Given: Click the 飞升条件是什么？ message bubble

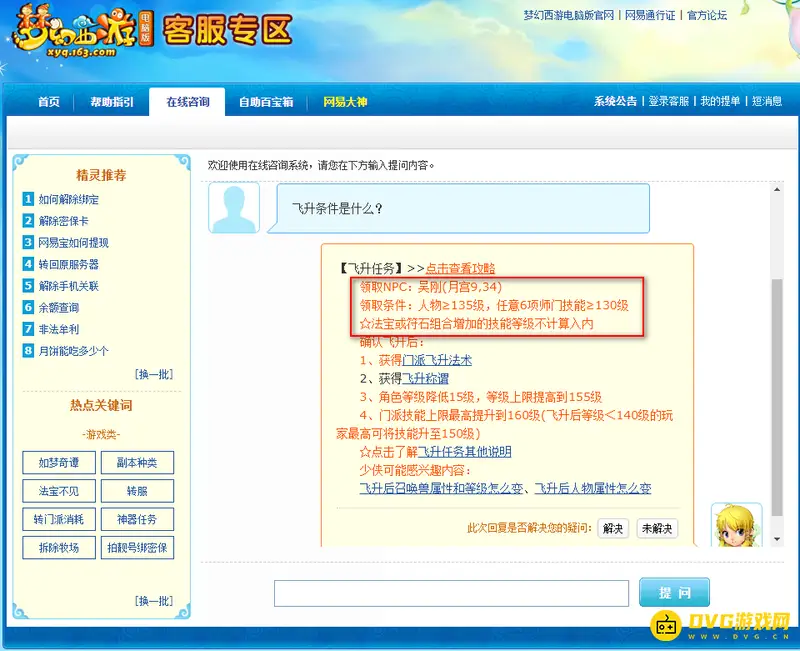Looking at the screenshot, I should click(x=458, y=208).
